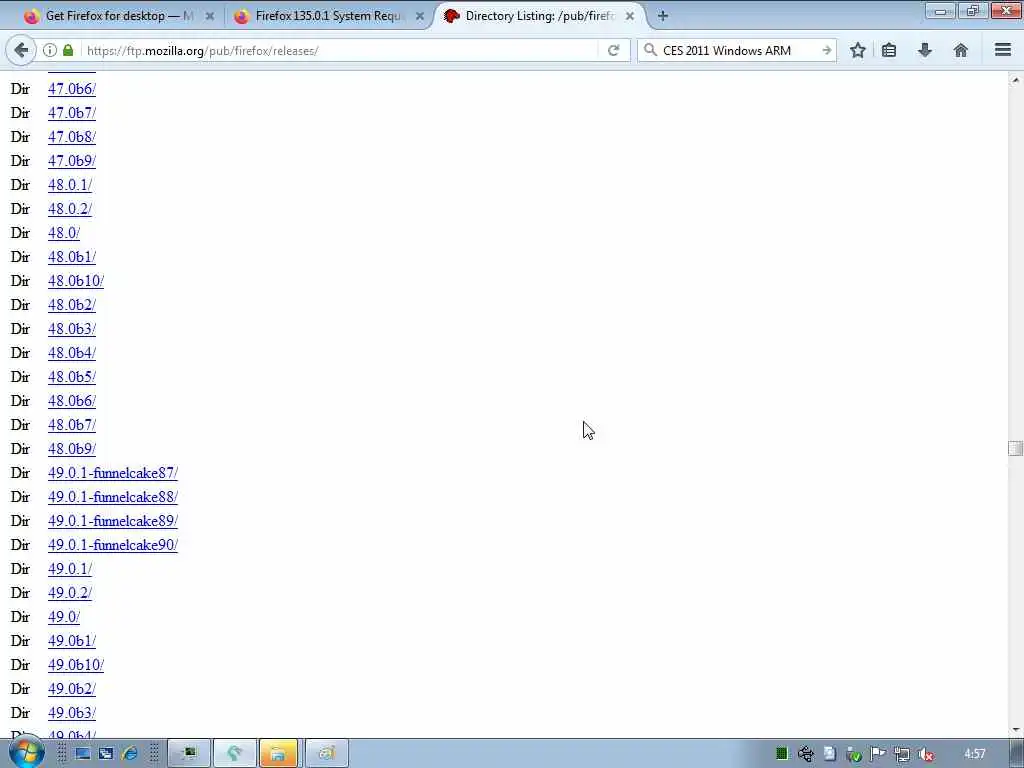Image resolution: width=1024 pixels, height=768 pixels.
Task: Open the Windows Start menu orb
Action: (x=26, y=753)
